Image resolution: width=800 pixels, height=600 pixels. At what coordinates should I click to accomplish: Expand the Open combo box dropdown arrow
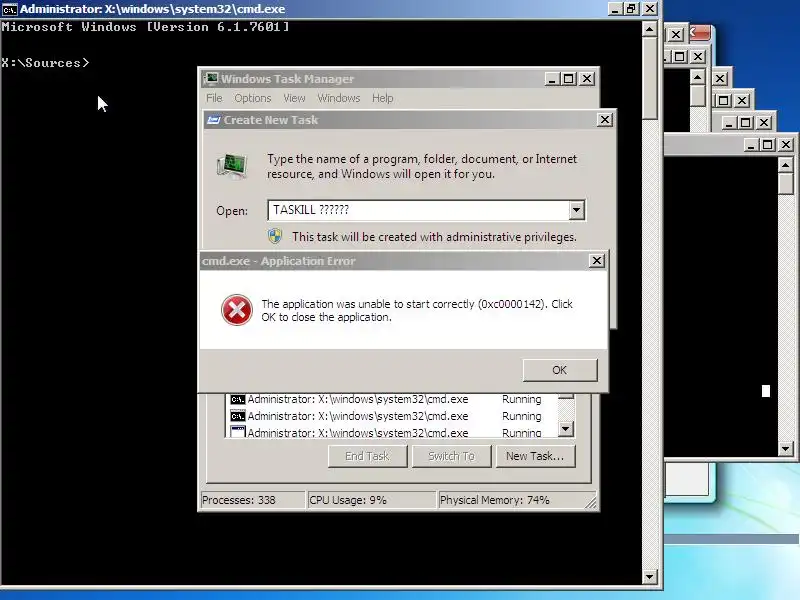pos(577,210)
